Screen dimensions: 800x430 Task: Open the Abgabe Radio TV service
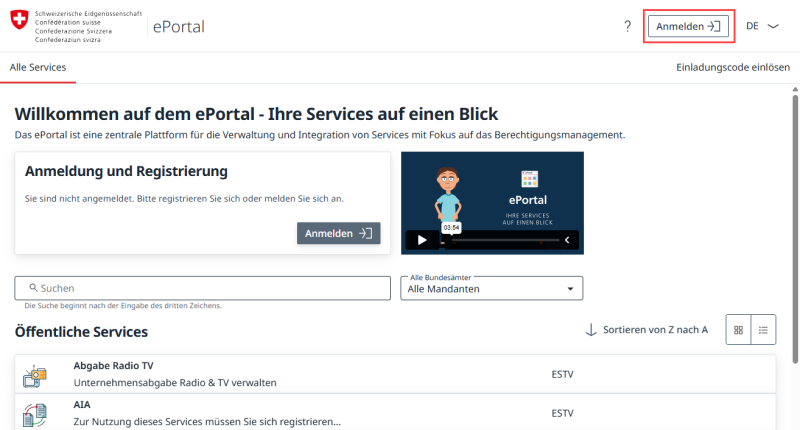pyautogui.click(x=114, y=366)
